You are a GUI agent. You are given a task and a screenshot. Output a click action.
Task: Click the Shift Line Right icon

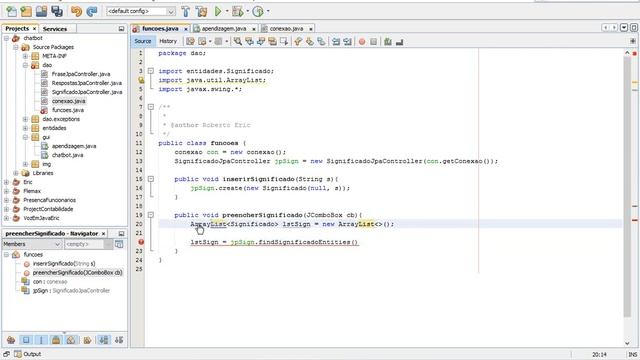tap(347, 41)
